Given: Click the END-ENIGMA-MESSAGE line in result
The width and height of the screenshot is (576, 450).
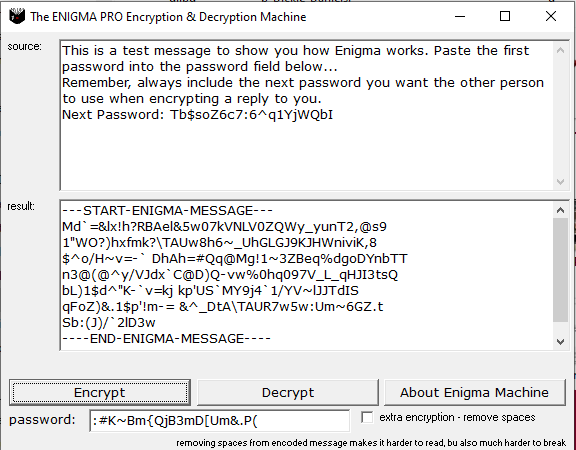Looking at the screenshot, I should [166, 338].
